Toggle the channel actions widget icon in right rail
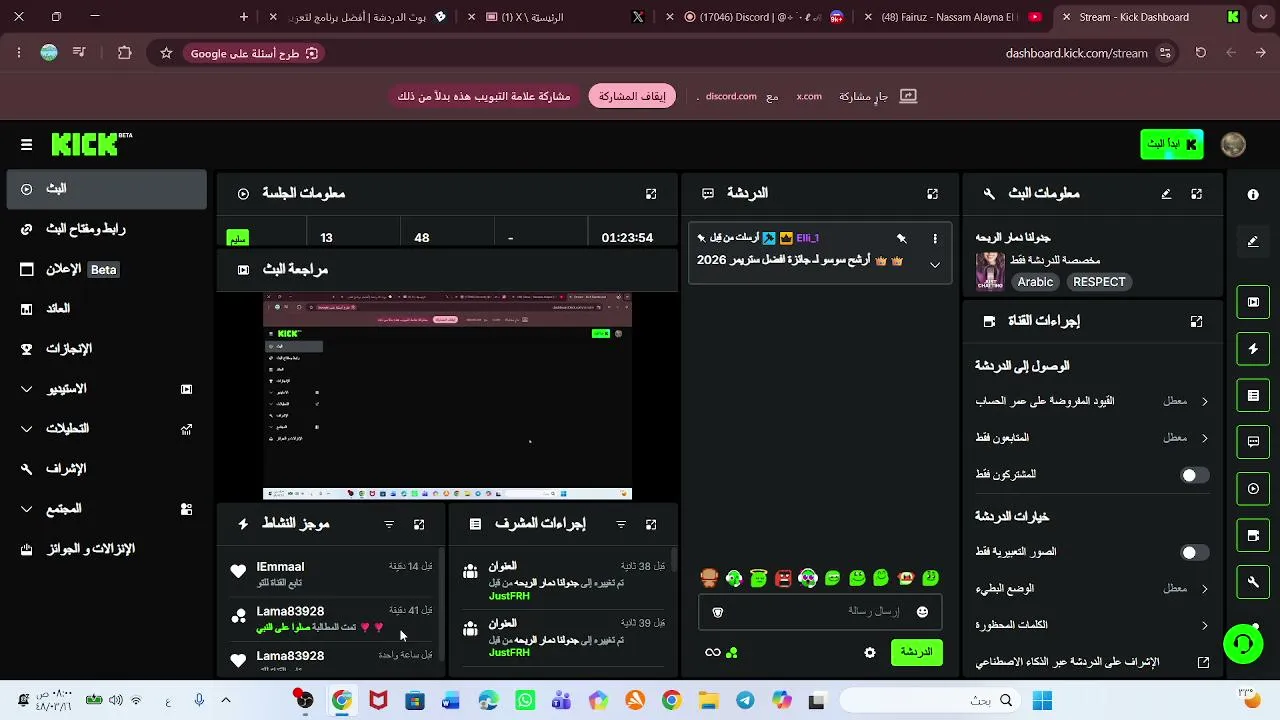 1253,535
